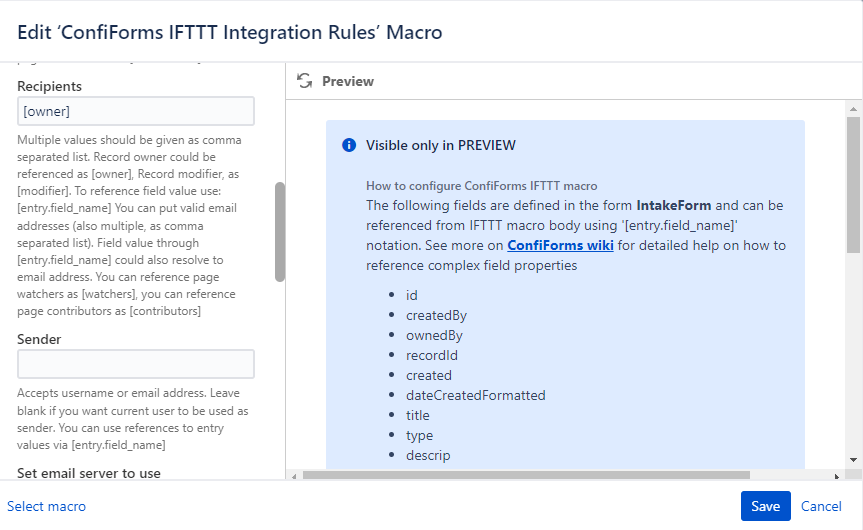Click the 'type' field list item
Image resolution: width=863 pixels, height=530 pixels.
[419, 436]
